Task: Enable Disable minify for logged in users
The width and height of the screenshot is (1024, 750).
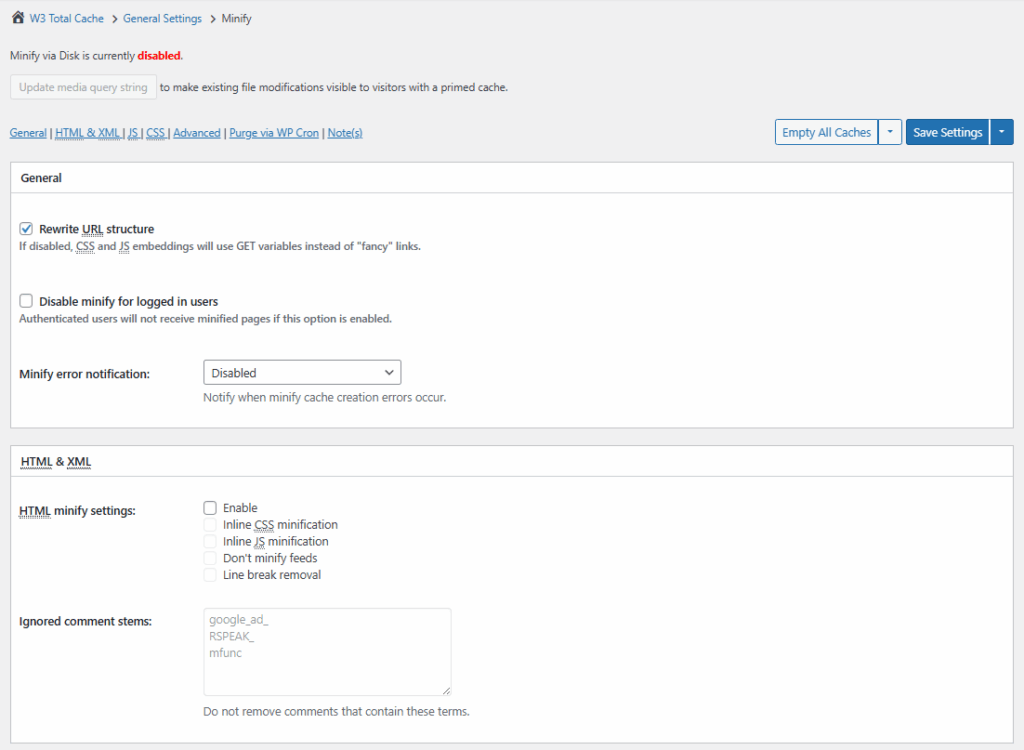Action: click(x=27, y=301)
